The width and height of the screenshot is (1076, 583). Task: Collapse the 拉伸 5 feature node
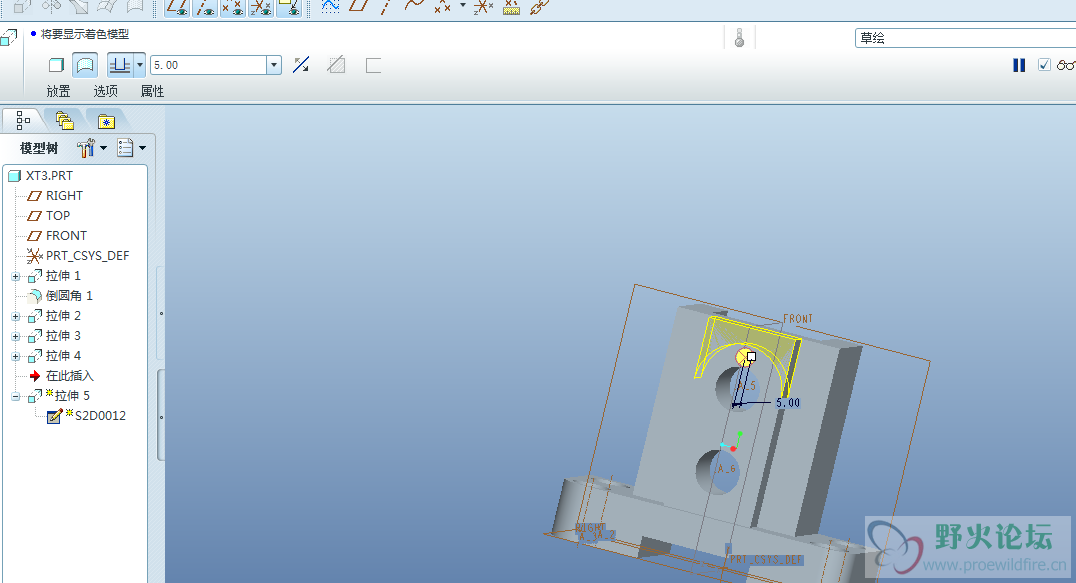click(16, 396)
